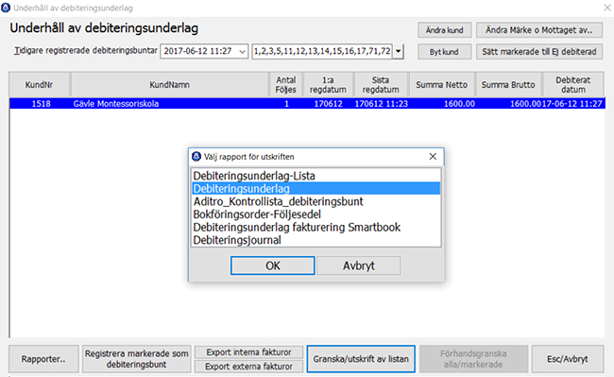Click the 1:a regdatum column header
This screenshot has height=377, width=614.
(328, 85)
